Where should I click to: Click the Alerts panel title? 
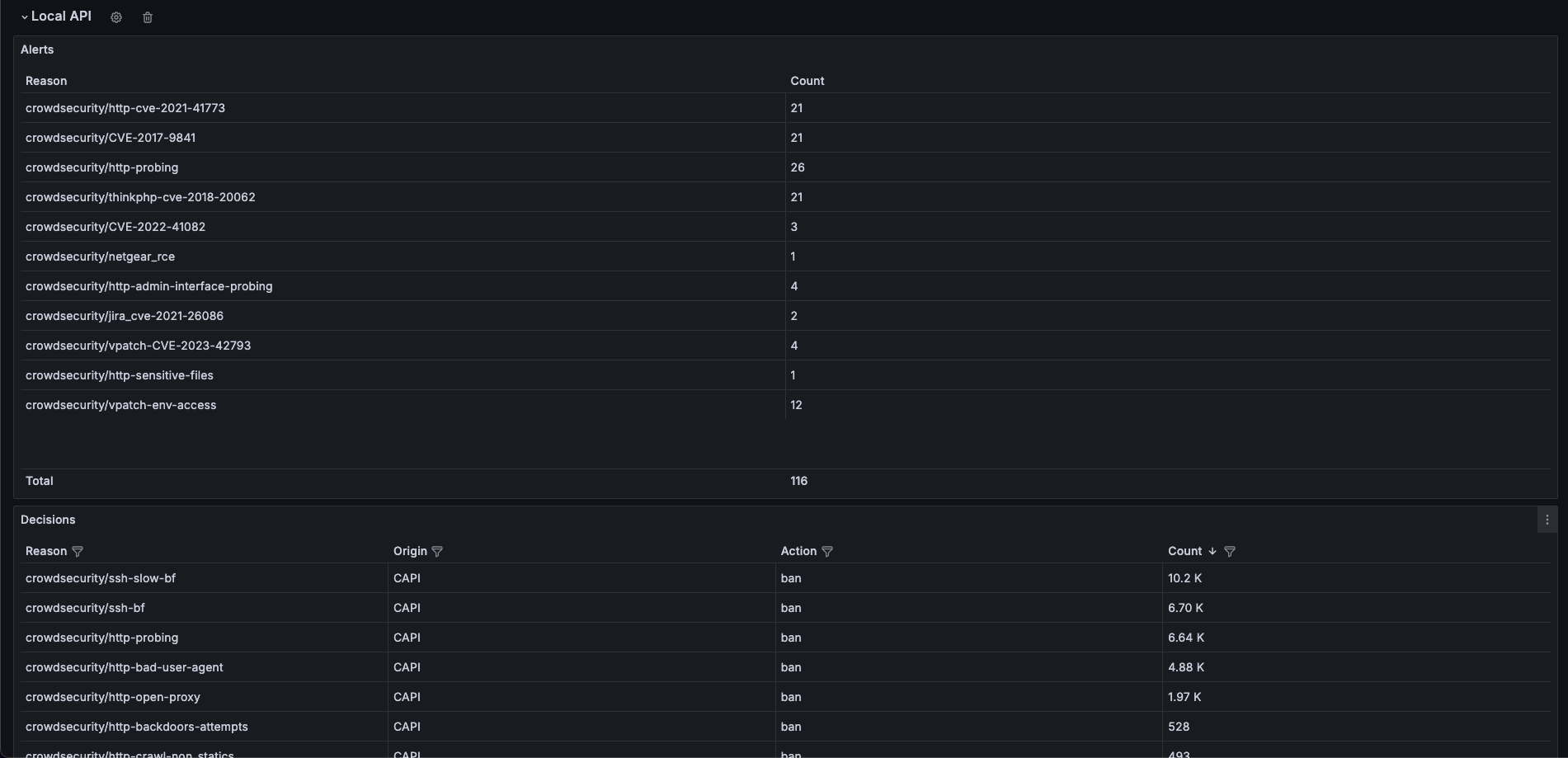point(37,49)
